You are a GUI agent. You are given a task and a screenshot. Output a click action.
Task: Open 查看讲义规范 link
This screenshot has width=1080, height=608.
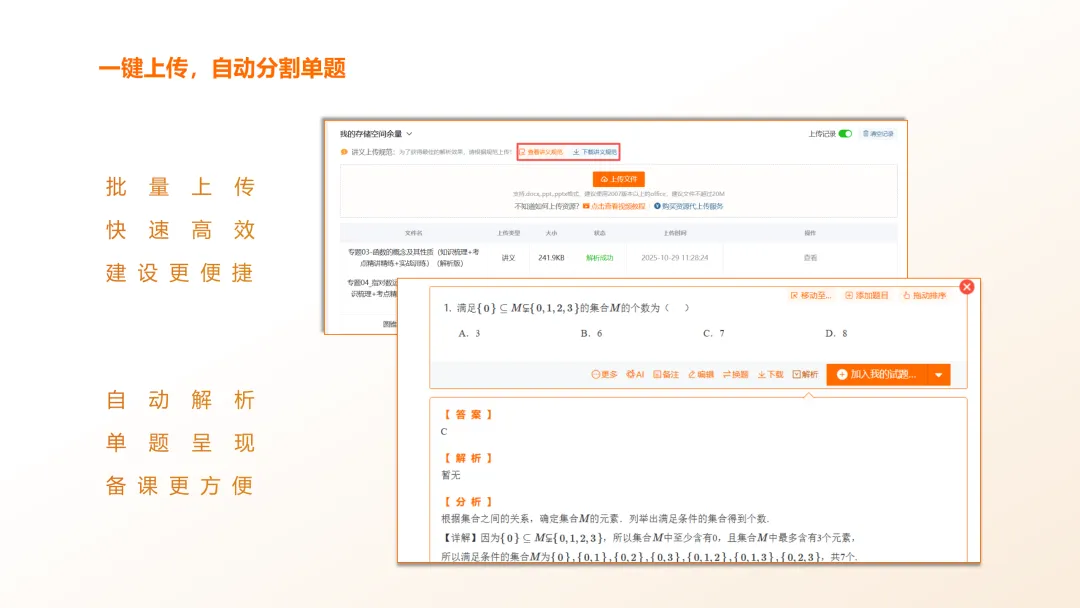coord(541,152)
